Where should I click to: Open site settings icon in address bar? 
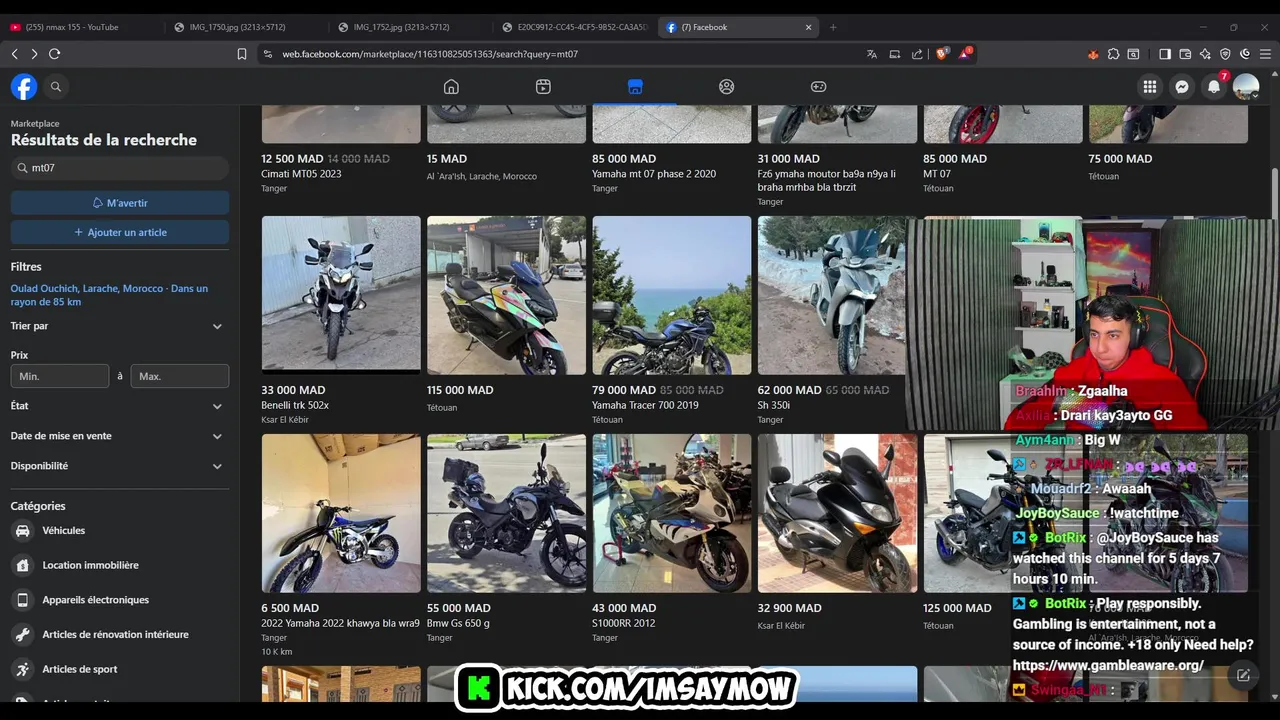click(x=267, y=54)
